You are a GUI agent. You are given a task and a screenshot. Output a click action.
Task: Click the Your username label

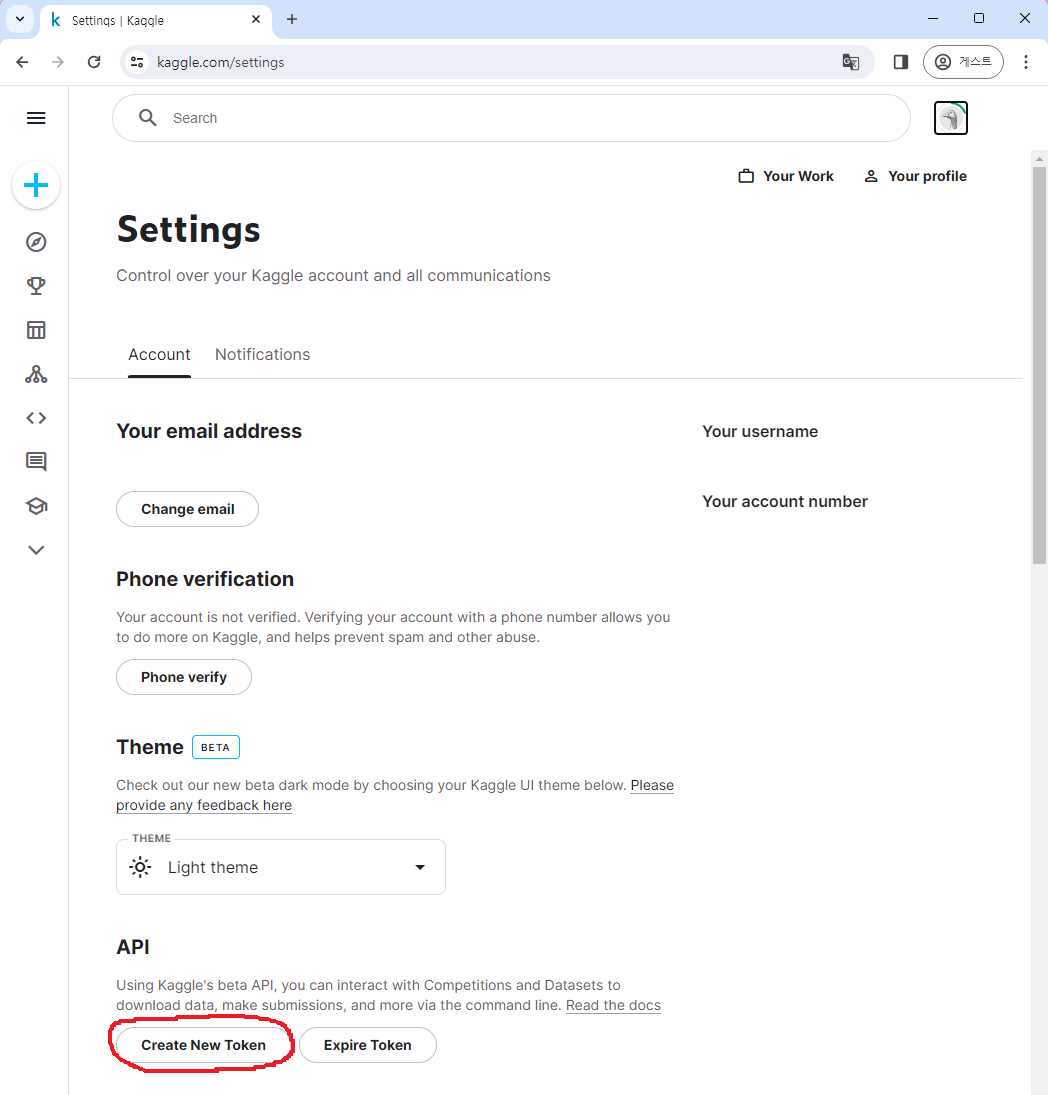pyautogui.click(x=760, y=432)
